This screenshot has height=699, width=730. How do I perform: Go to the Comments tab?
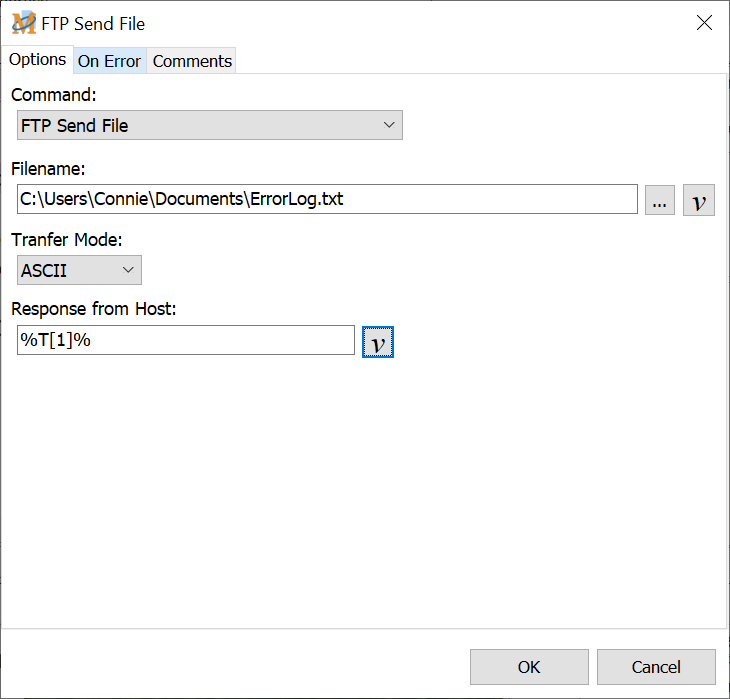click(x=192, y=61)
